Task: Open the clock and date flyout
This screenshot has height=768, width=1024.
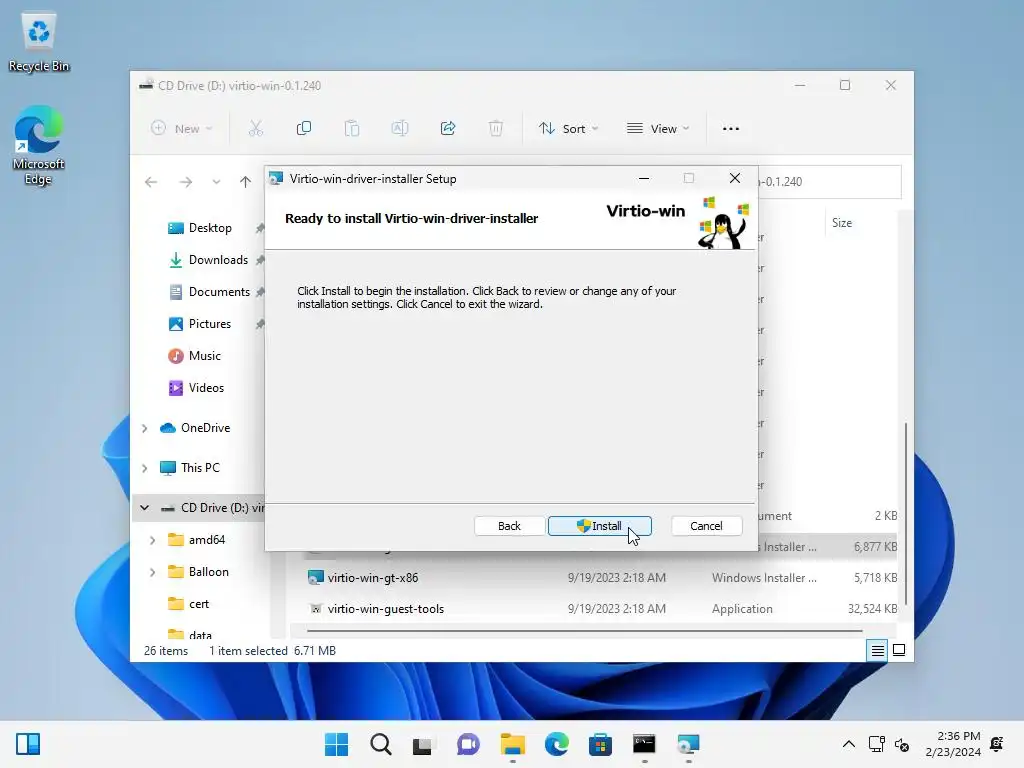Action: pos(953,744)
